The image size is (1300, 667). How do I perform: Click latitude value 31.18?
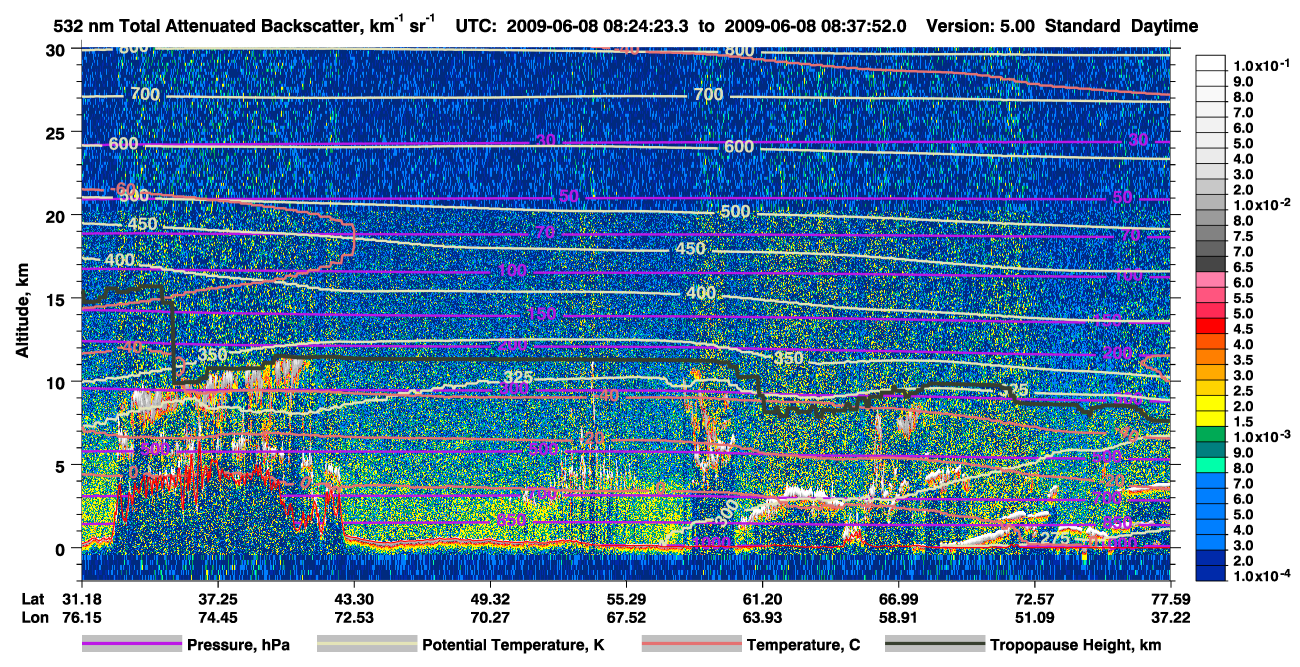click(82, 598)
